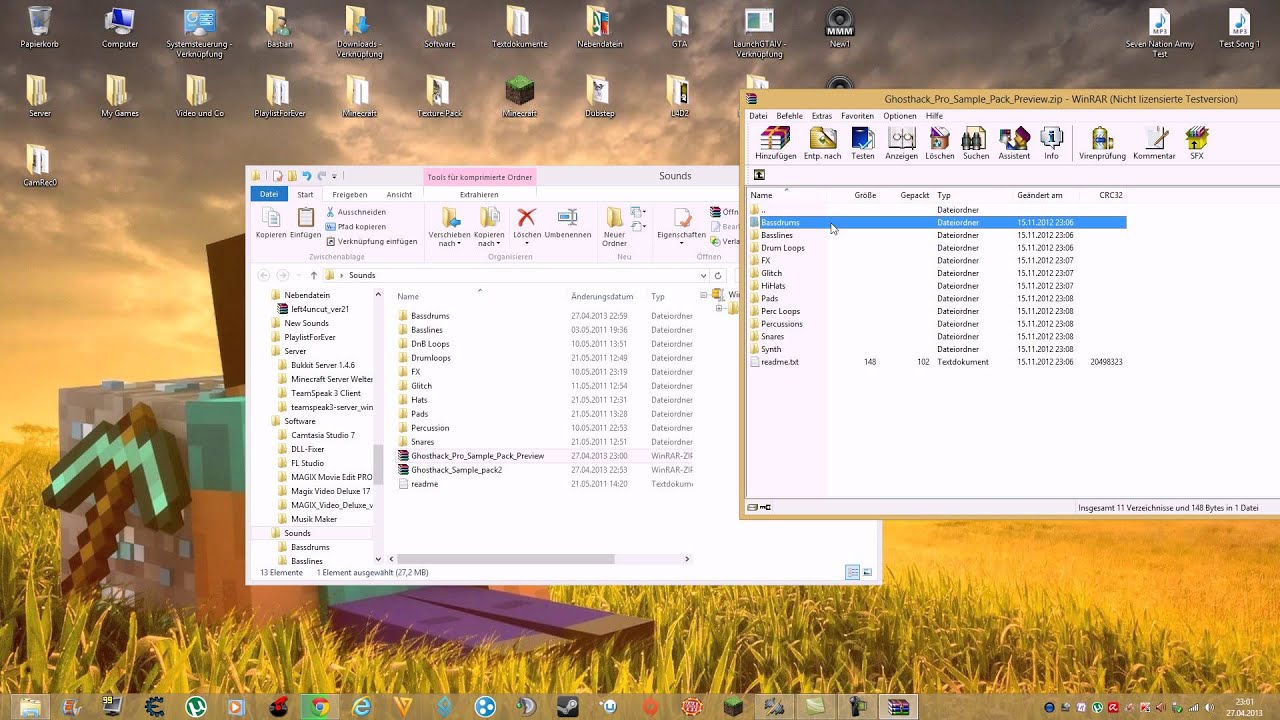Open Google Chrome from taskbar
This screenshot has height=720, width=1280.
pos(320,707)
